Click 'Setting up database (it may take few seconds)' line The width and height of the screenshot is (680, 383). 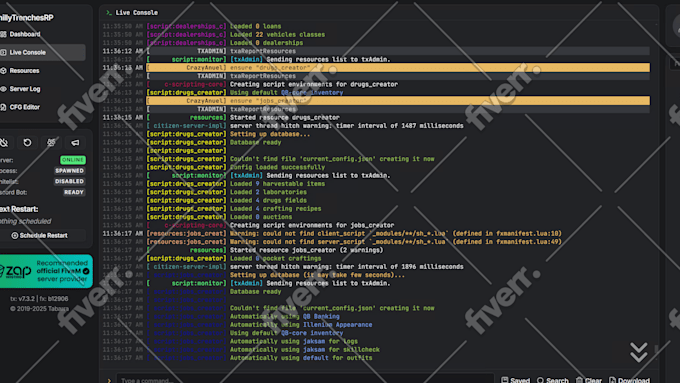[x=317, y=275]
